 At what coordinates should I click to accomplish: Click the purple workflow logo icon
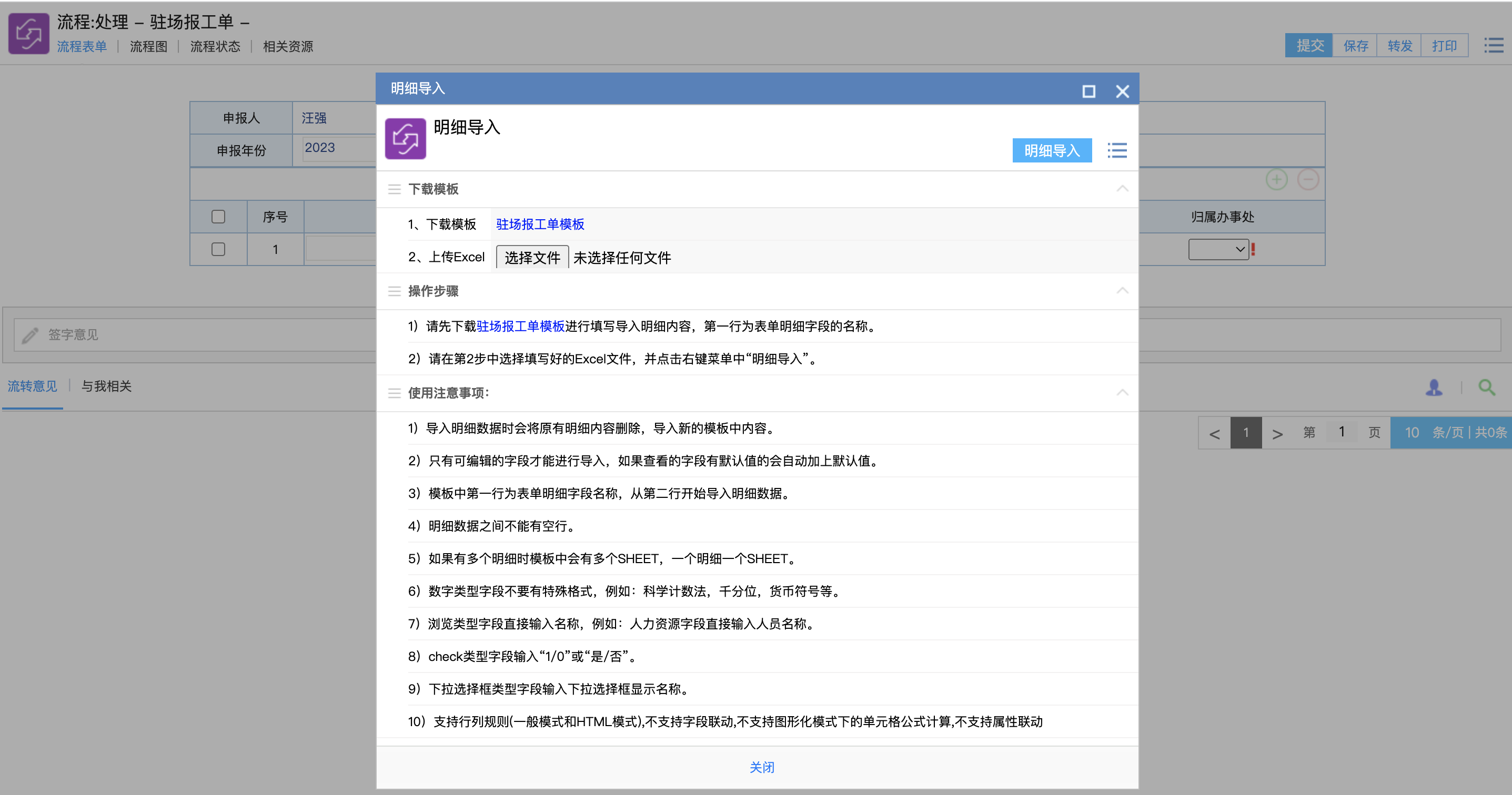click(x=29, y=34)
